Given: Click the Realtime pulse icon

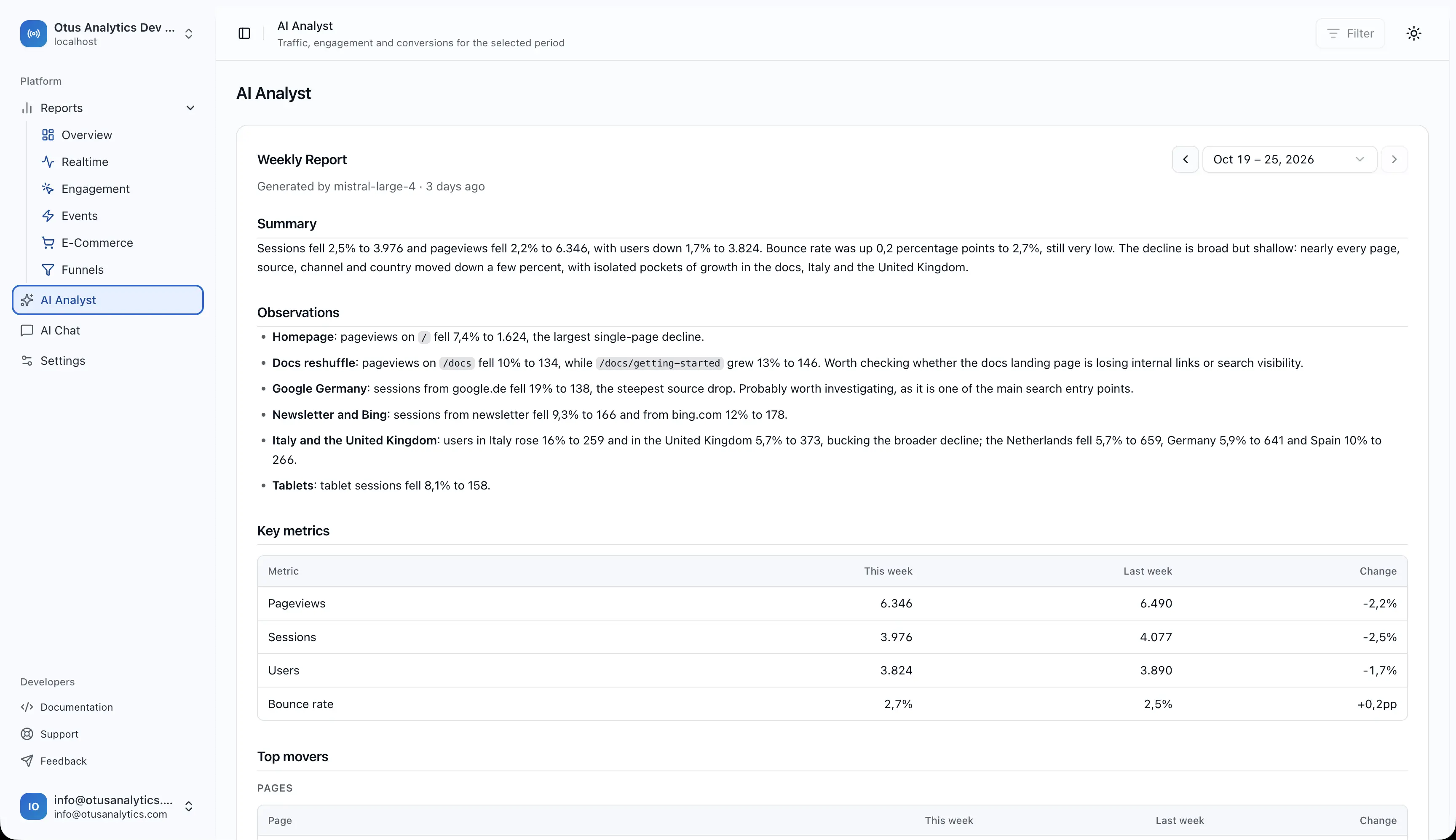Looking at the screenshot, I should point(48,162).
